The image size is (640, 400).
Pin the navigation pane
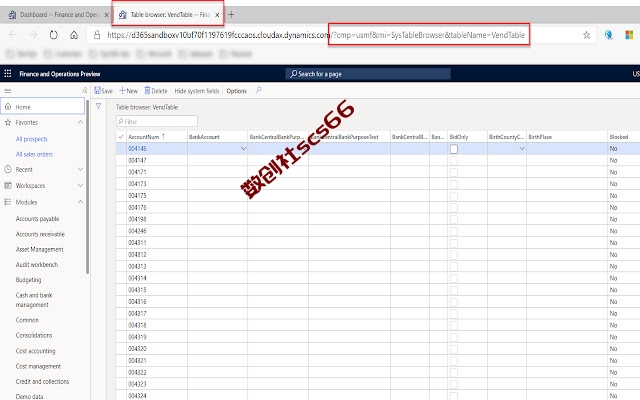(x=84, y=90)
